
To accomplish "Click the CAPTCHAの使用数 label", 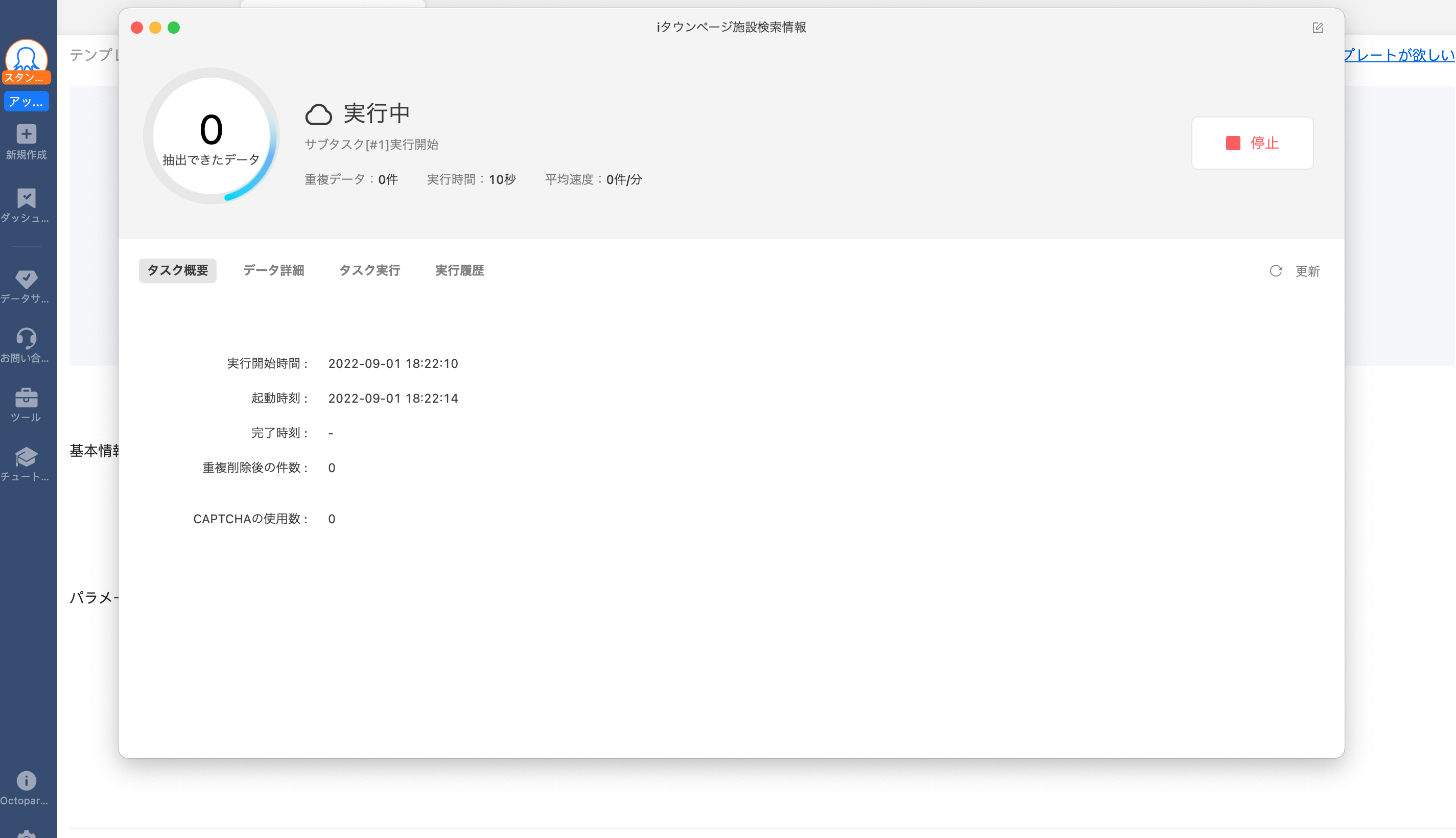I will [251, 519].
